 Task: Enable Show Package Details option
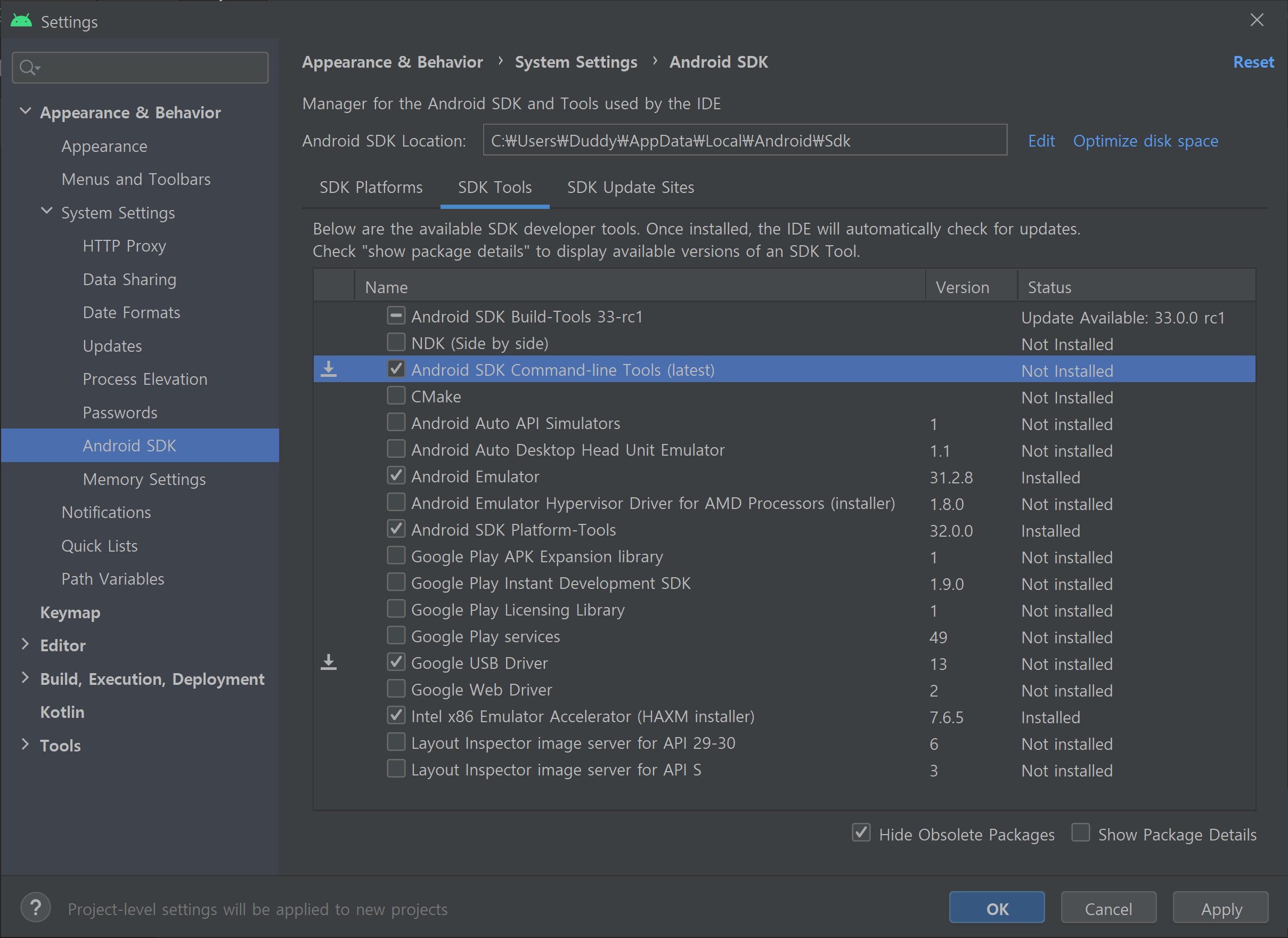pos(1080,833)
